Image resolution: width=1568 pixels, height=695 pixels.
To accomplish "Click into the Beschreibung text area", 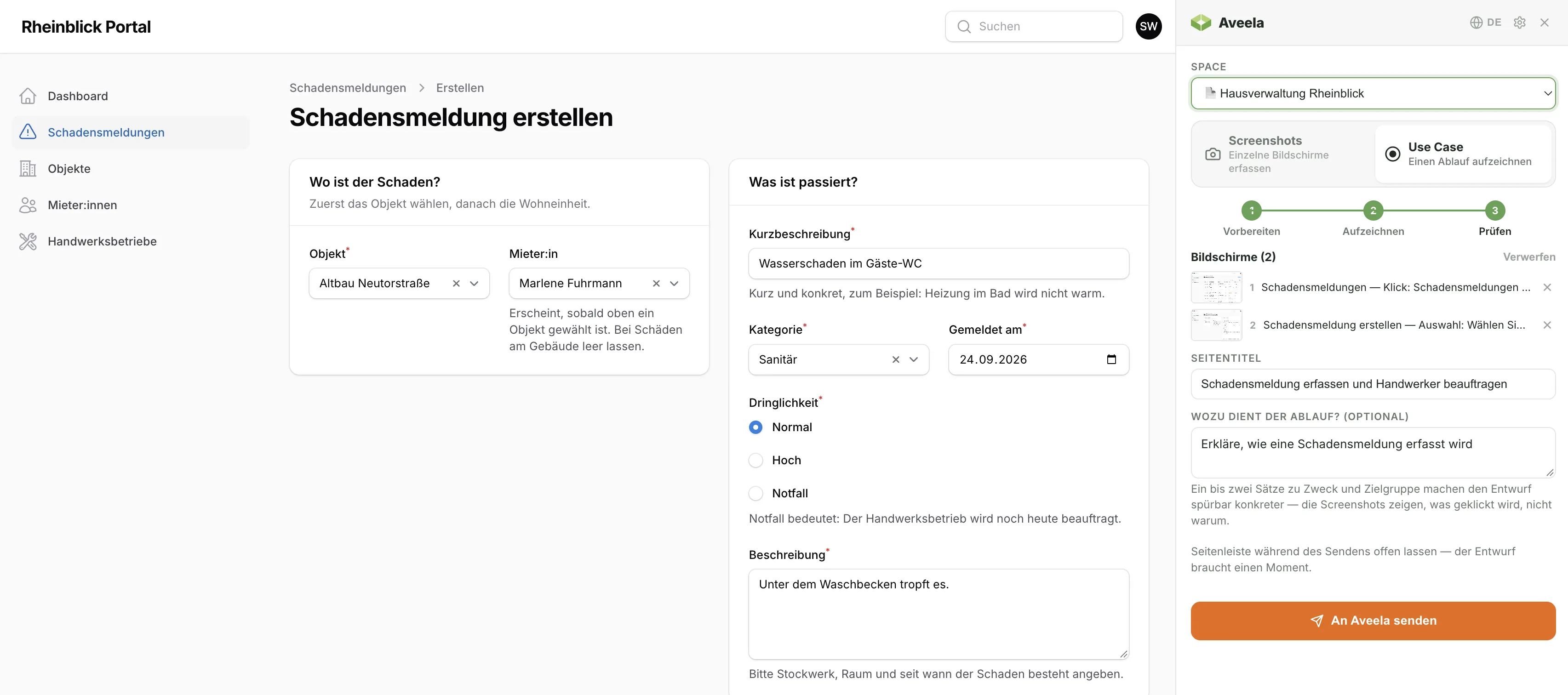I will (x=938, y=614).
